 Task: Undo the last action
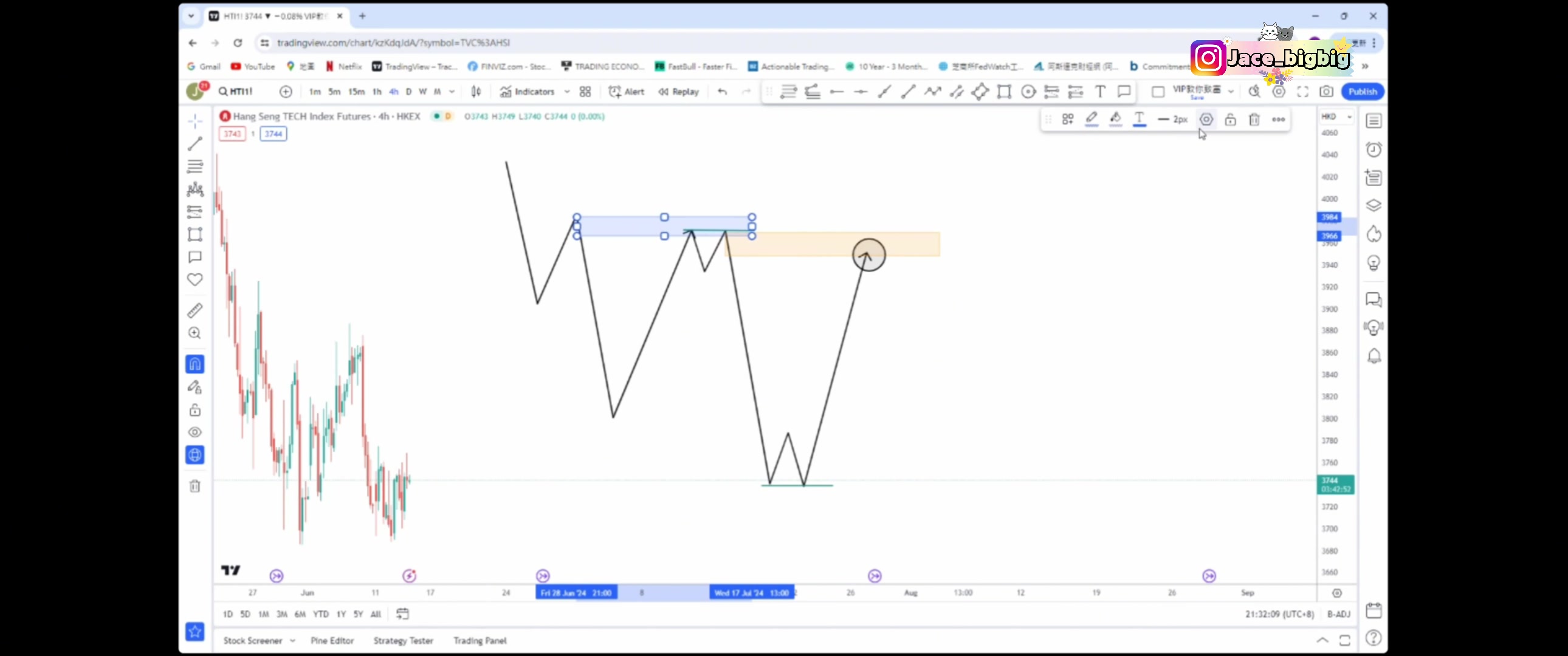[723, 91]
